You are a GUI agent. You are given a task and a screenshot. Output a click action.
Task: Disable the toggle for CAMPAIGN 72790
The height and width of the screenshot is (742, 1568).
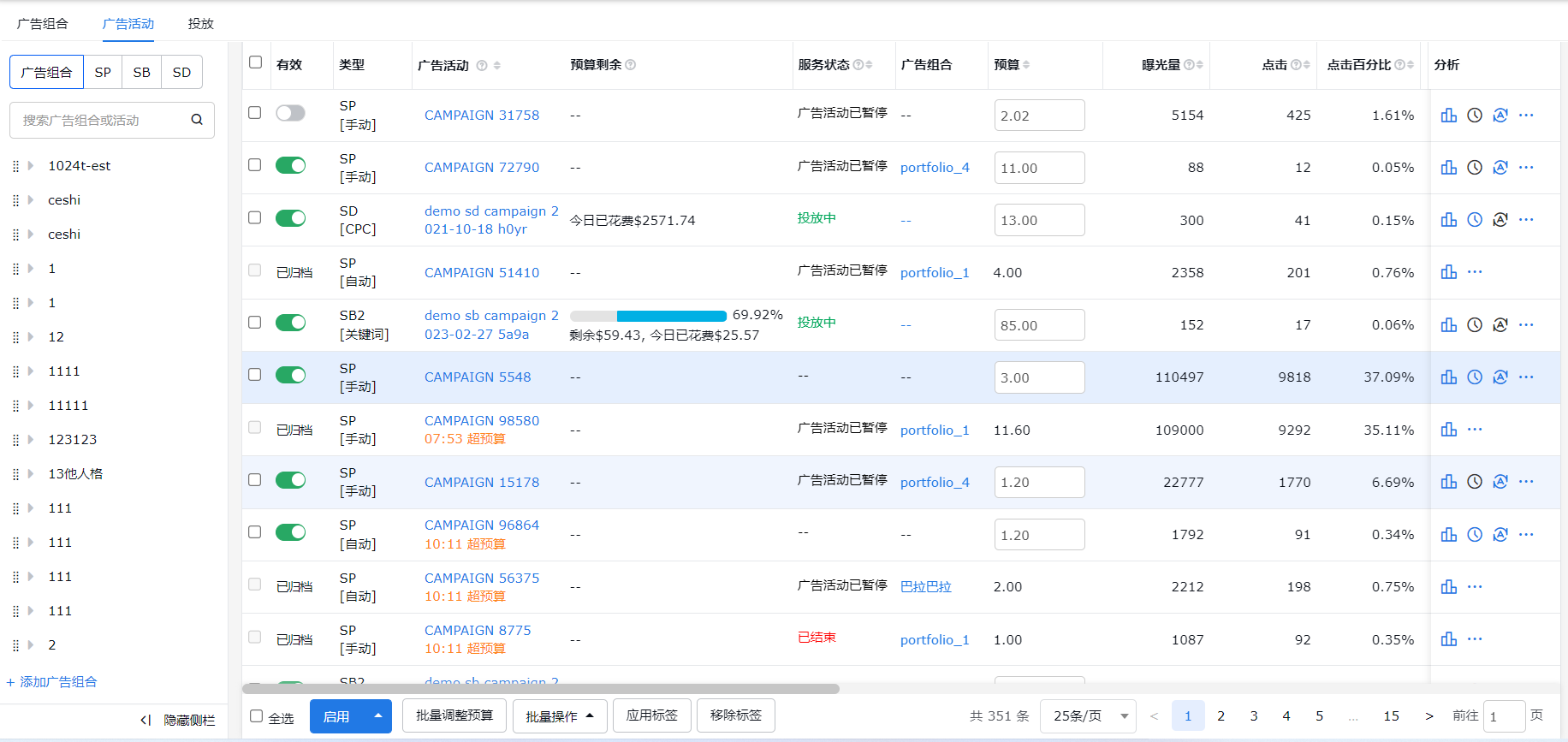click(x=290, y=165)
